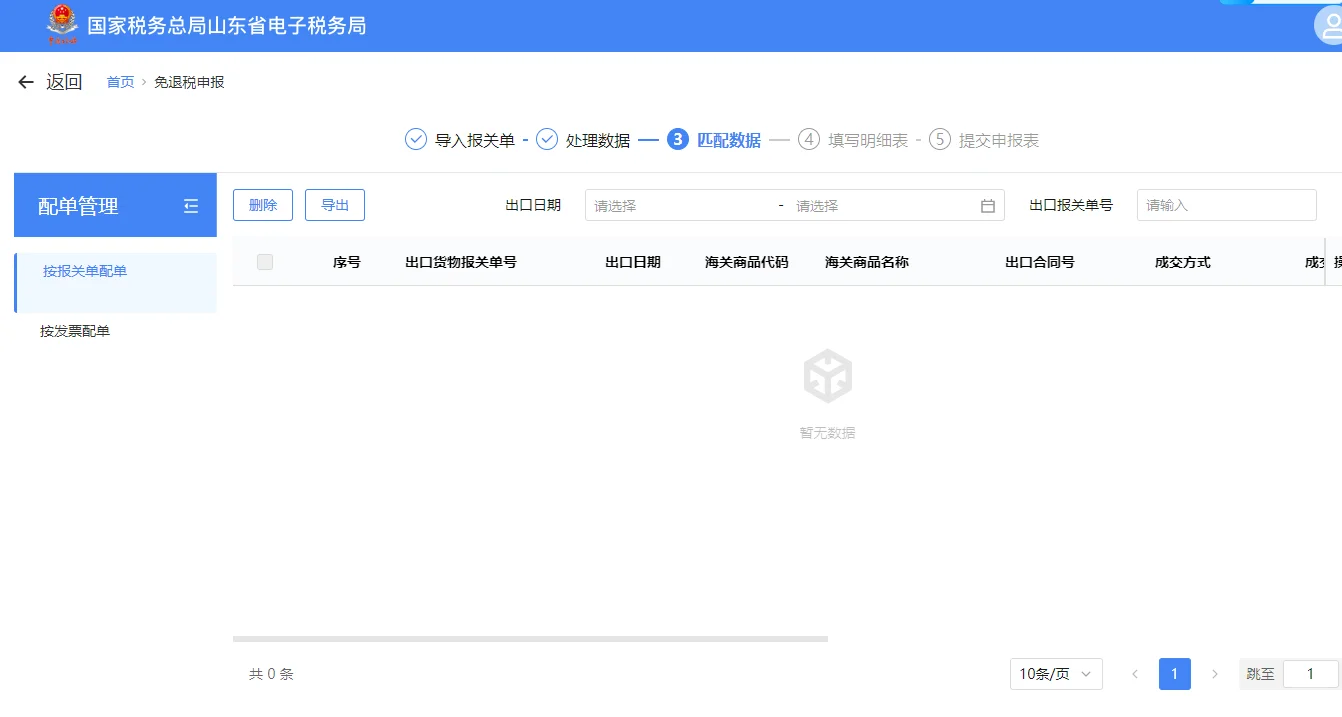Viewport: 1342px width, 717px height.
Task: Collapse the 配单管理 sidebar panel
Action: click(x=192, y=204)
